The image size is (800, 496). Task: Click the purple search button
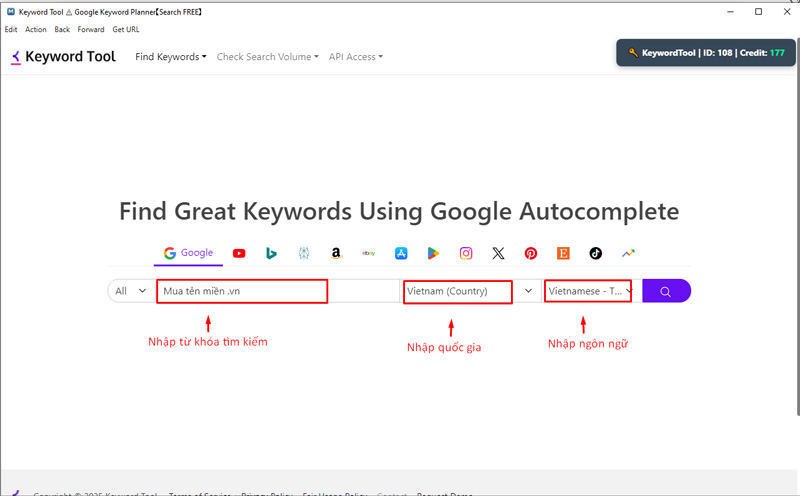click(666, 291)
